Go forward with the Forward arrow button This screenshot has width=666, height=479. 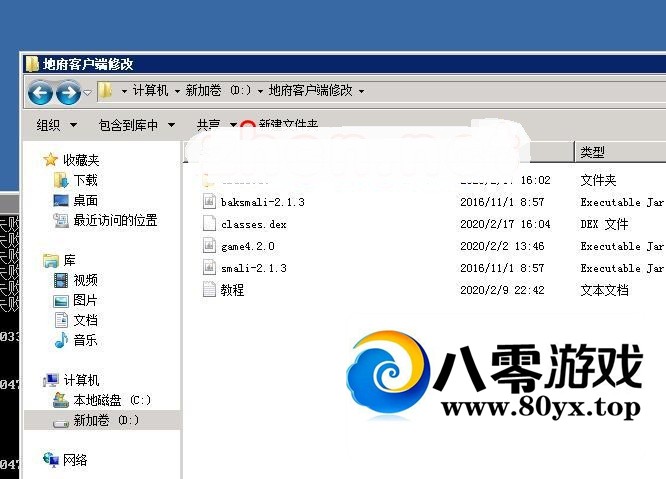pyautogui.click(x=68, y=92)
